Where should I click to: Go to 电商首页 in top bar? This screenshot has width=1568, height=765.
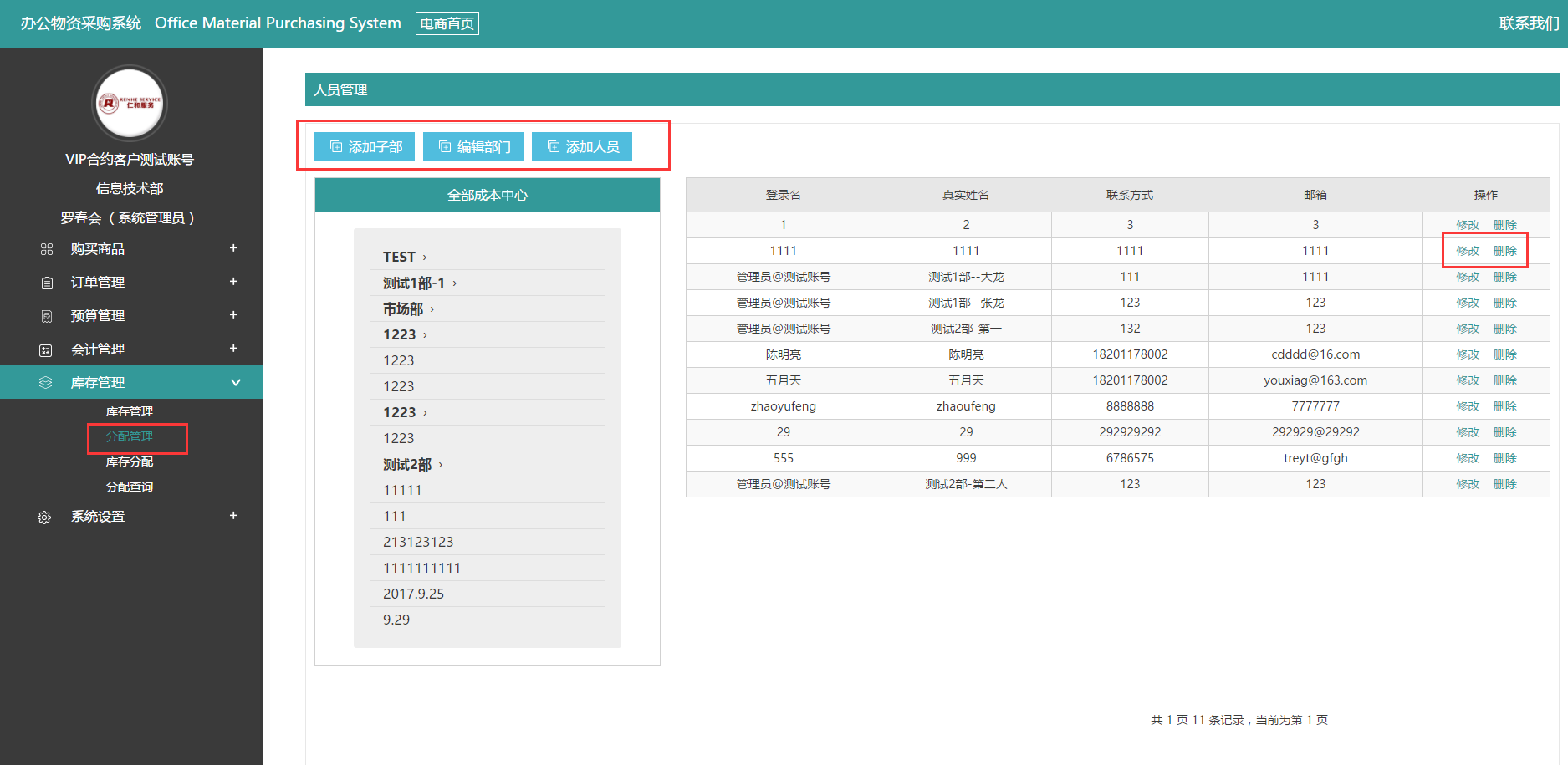click(447, 23)
